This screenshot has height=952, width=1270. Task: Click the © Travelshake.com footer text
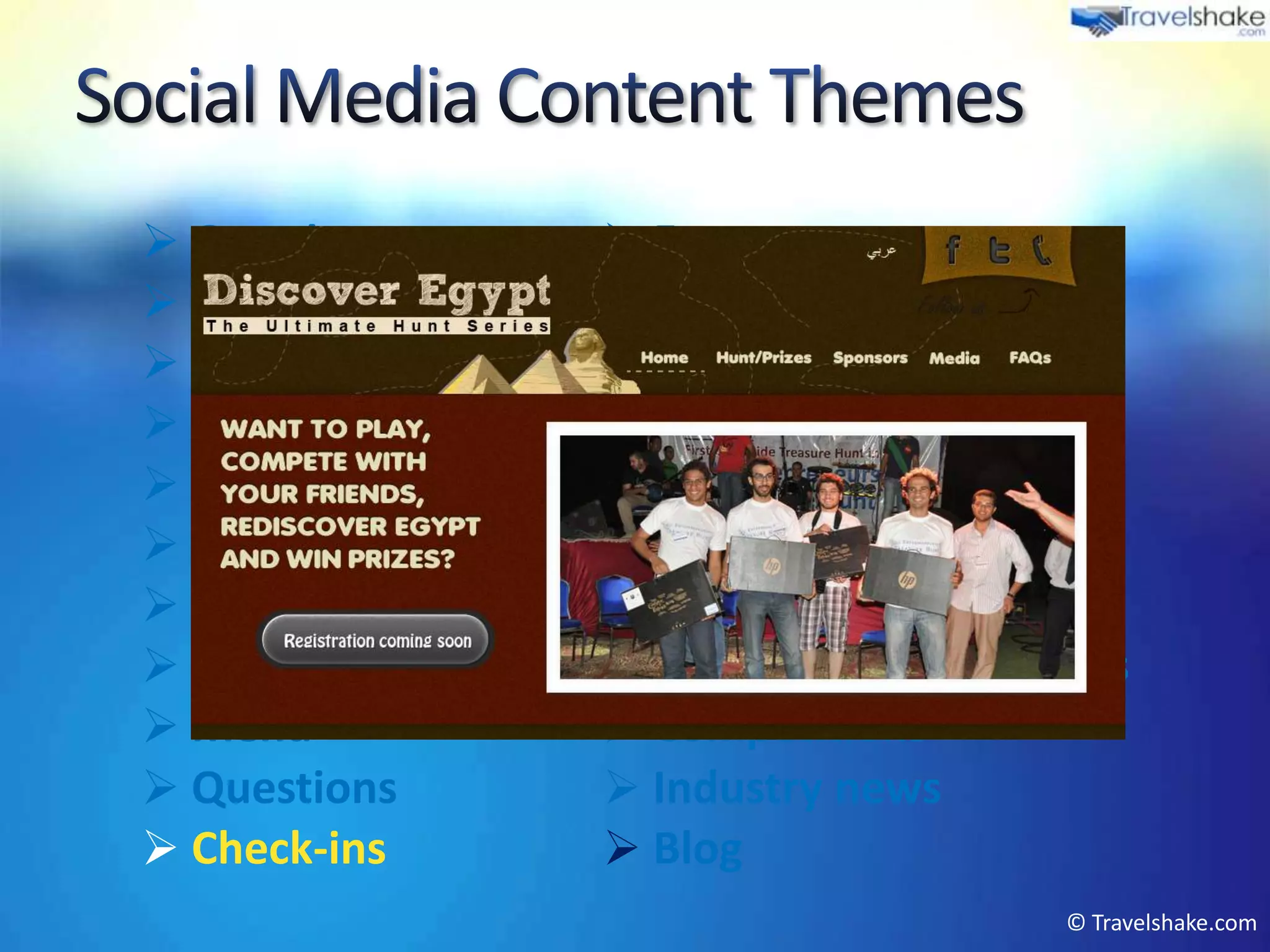point(1161,922)
